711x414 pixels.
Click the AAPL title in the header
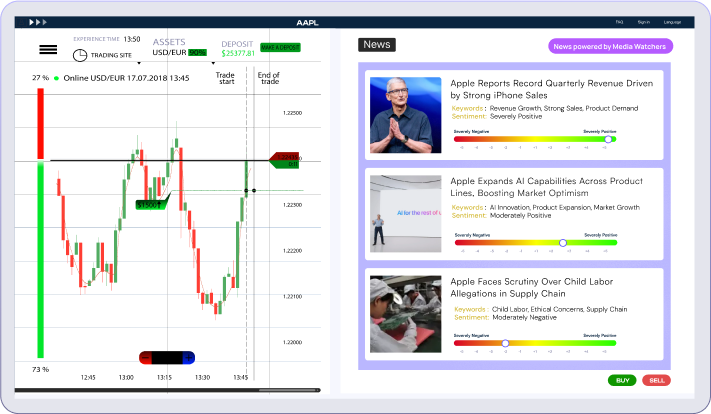tap(307, 22)
